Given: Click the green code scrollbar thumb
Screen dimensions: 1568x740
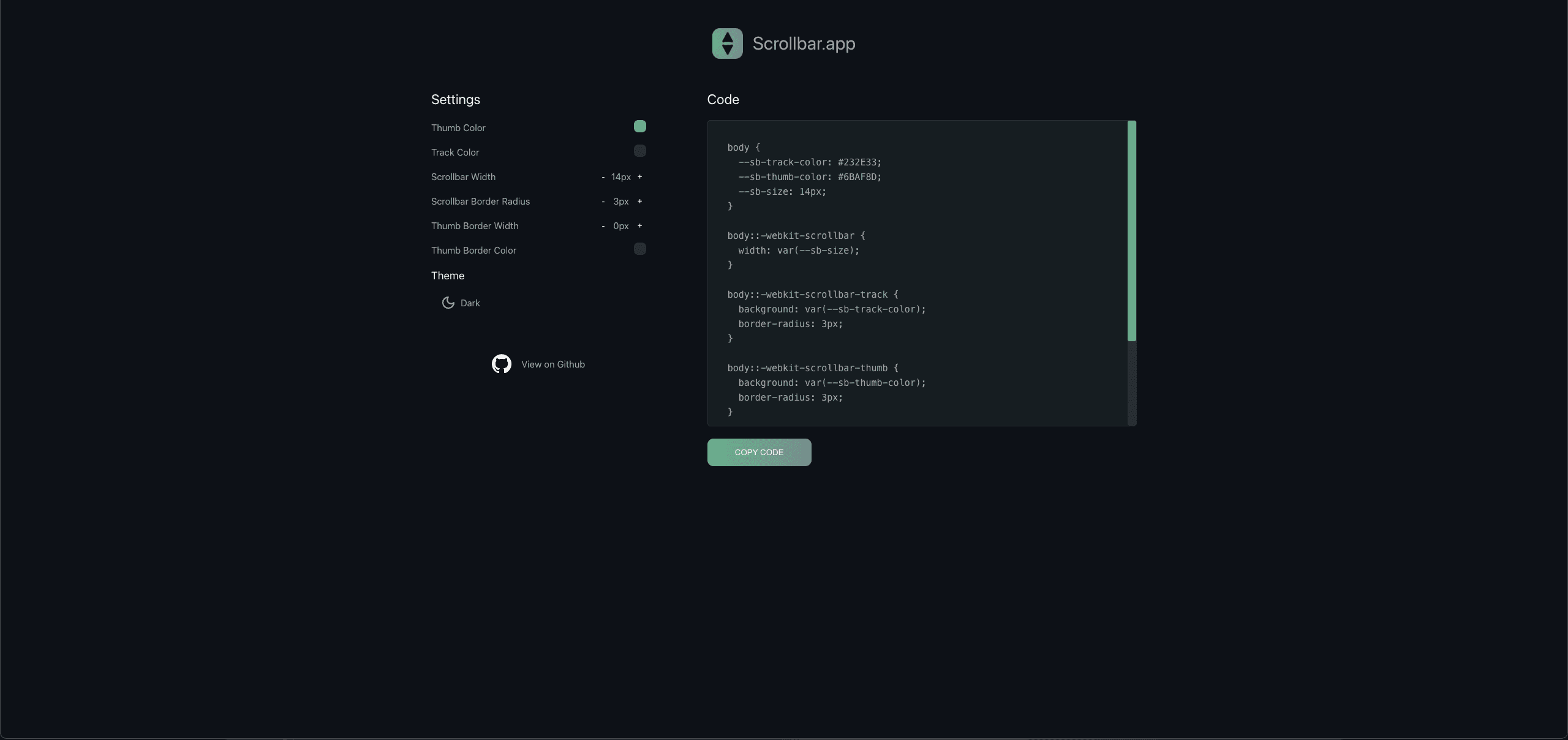Looking at the screenshot, I should point(1131,231).
